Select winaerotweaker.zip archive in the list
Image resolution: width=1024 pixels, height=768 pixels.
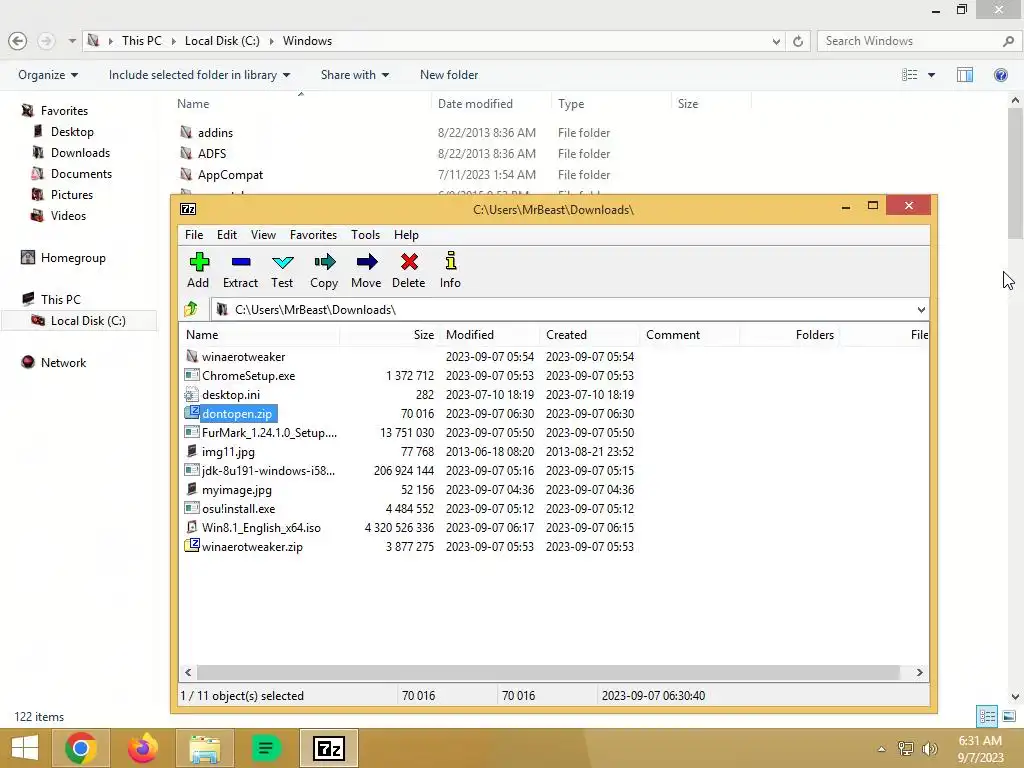(252, 547)
